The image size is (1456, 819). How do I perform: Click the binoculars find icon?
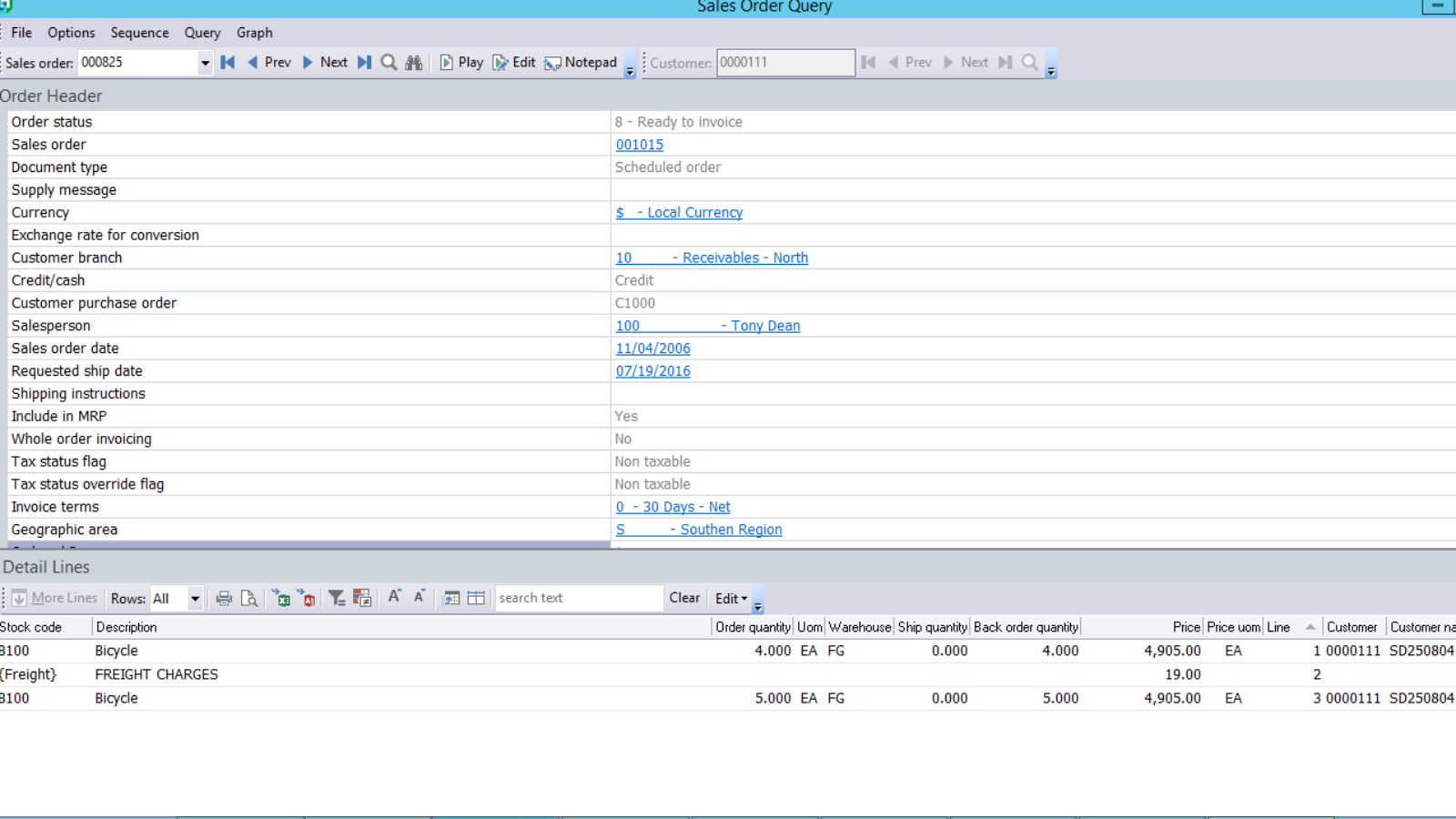click(413, 62)
